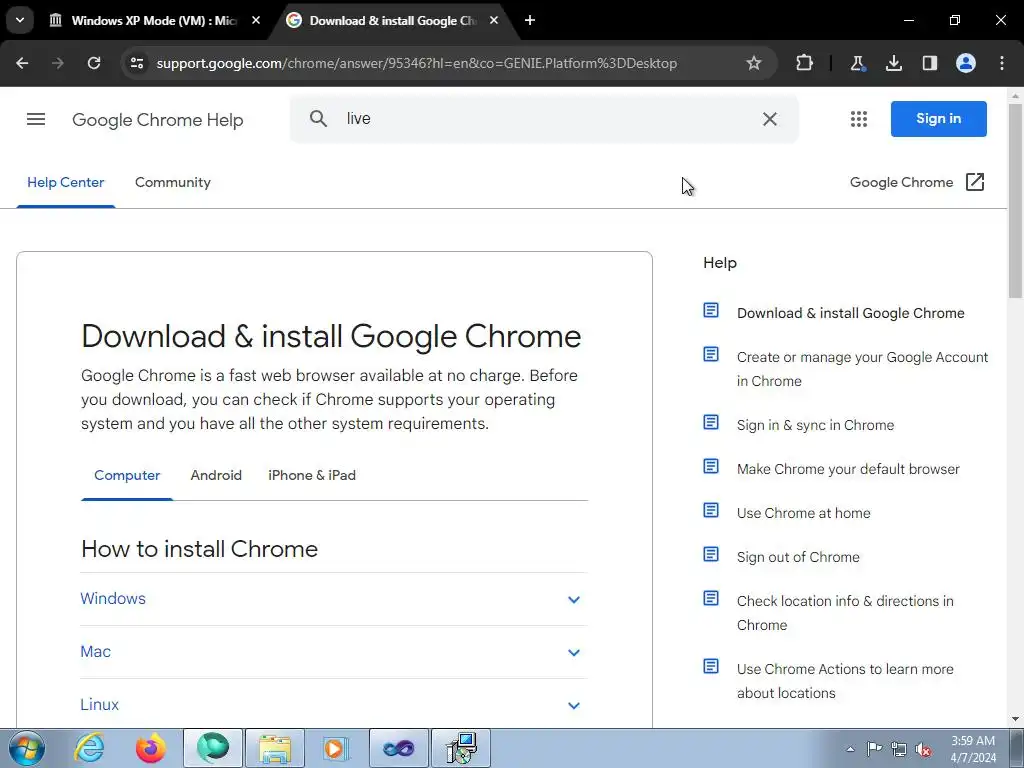Click article icon beside Use Chrome at home
Image resolution: width=1024 pixels, height=768 pixels.
[x=711, y=510]
